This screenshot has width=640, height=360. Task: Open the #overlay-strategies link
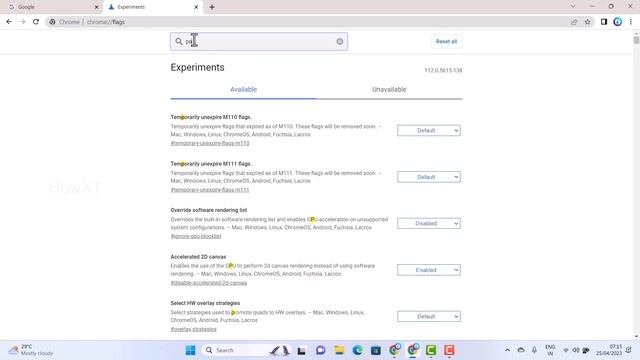click(x=193, y=329)
